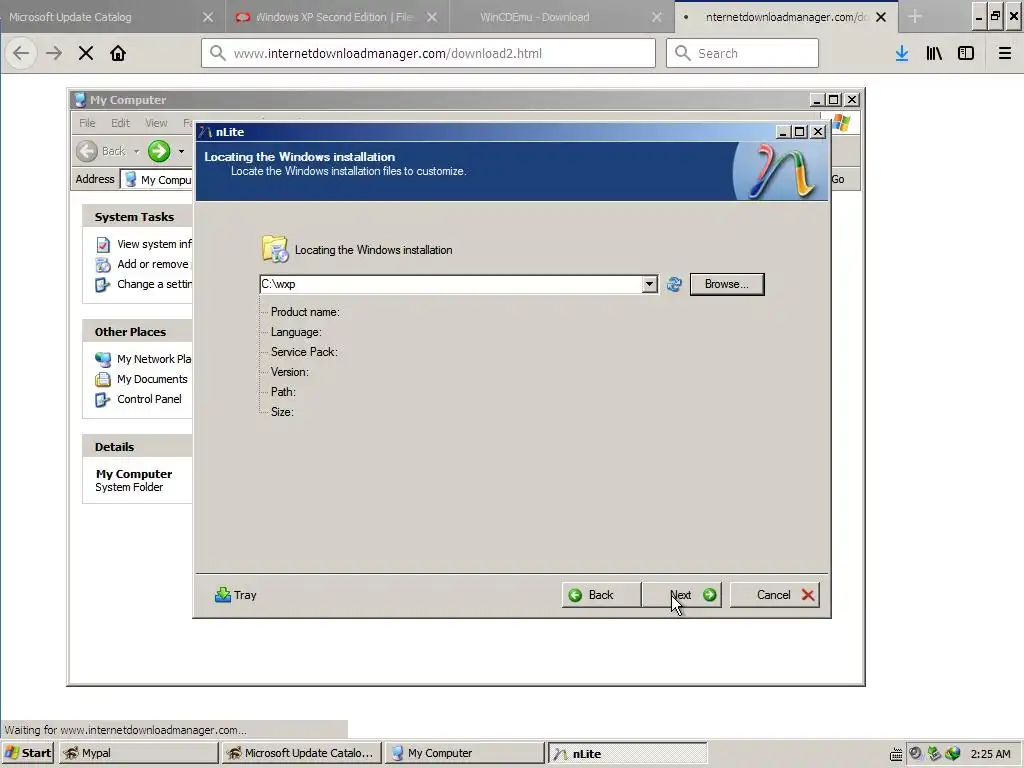
Task: Open the File menu in My Computer
Action: pos(87,123)
